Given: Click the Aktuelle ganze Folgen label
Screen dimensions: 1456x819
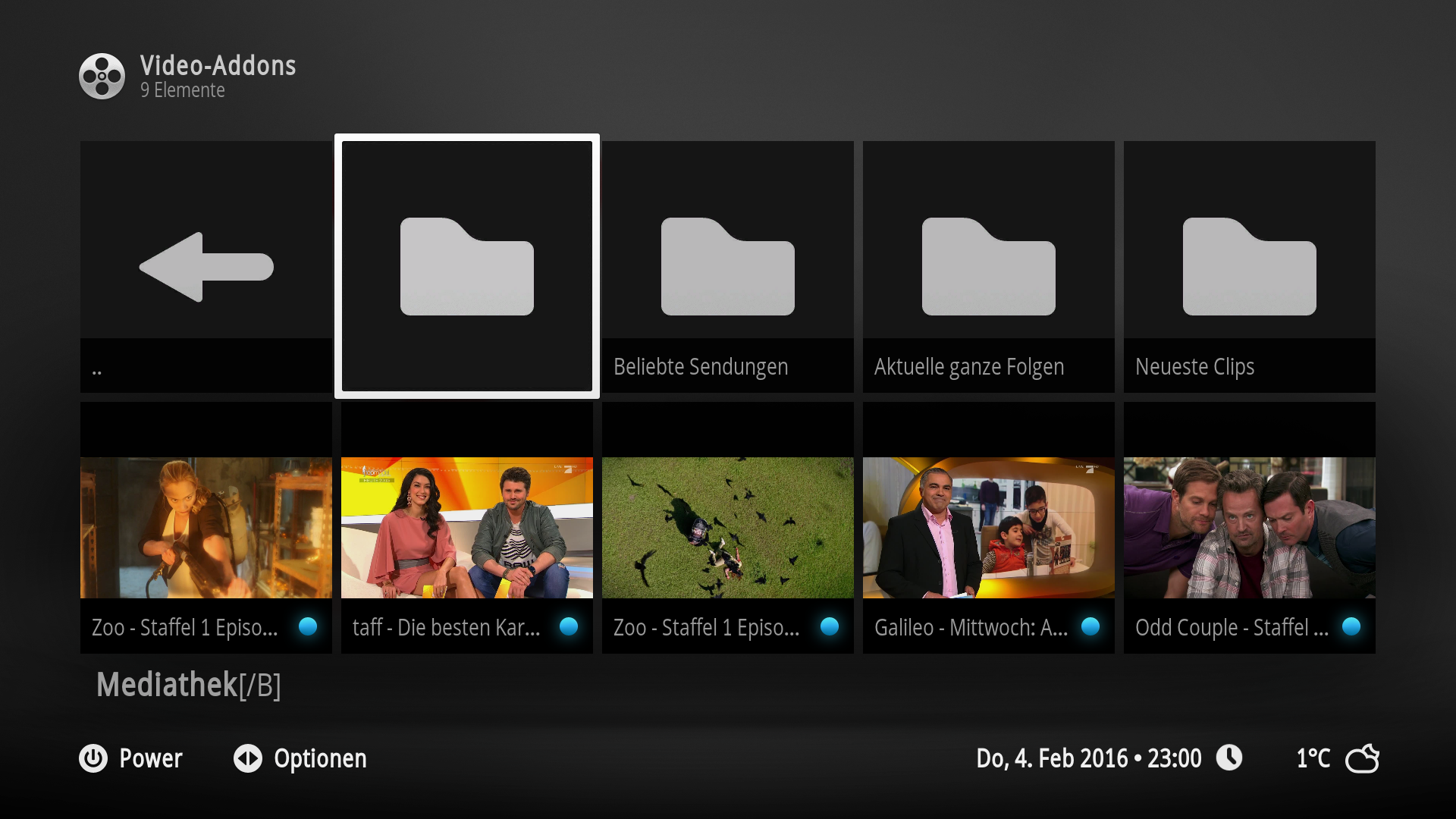Looking at the screenshot, I should 969,367.
